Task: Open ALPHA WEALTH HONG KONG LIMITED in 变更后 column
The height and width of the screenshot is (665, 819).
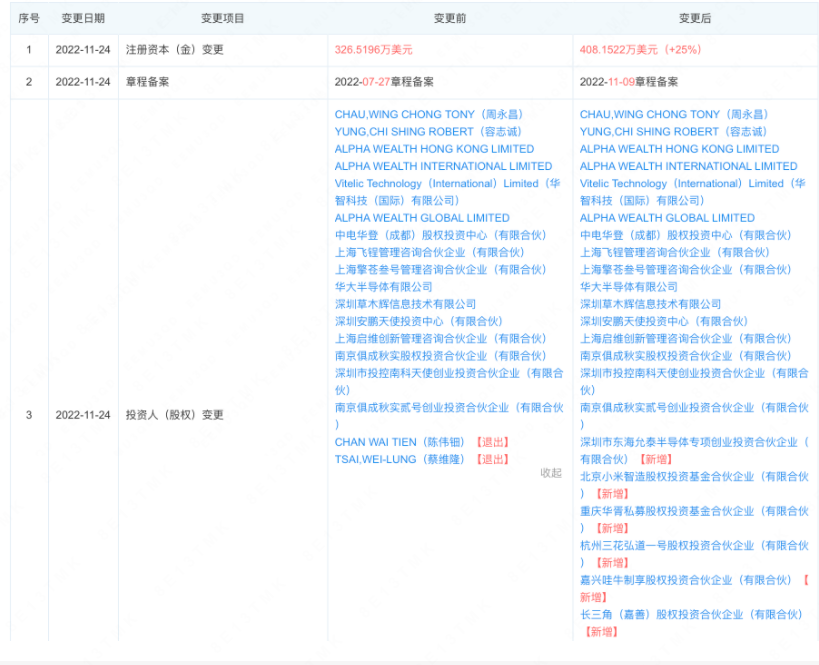Action: (680, 149)
